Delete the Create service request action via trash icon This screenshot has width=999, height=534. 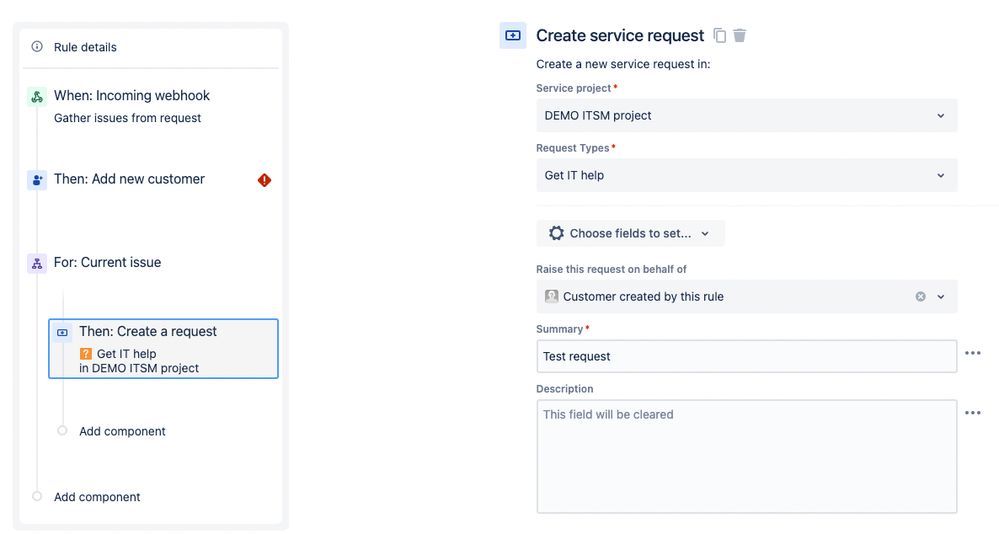point(740,36)
